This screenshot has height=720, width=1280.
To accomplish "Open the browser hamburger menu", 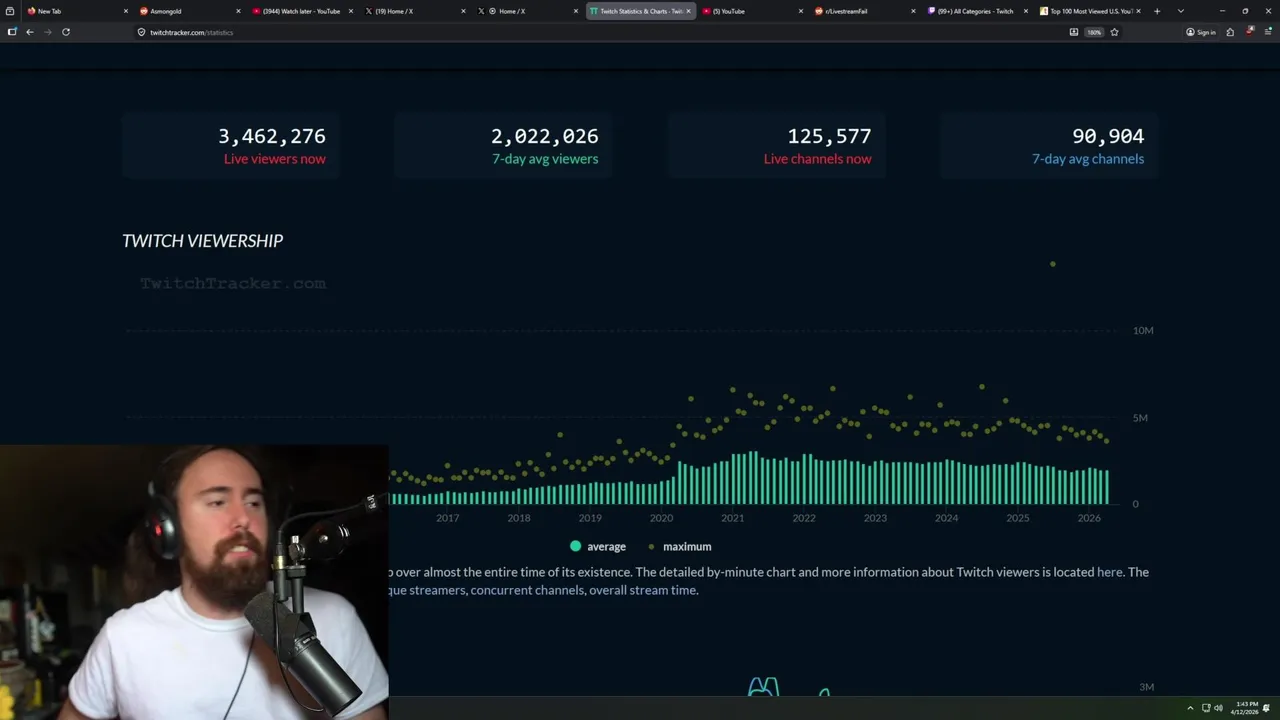I will coord(1268,32).
